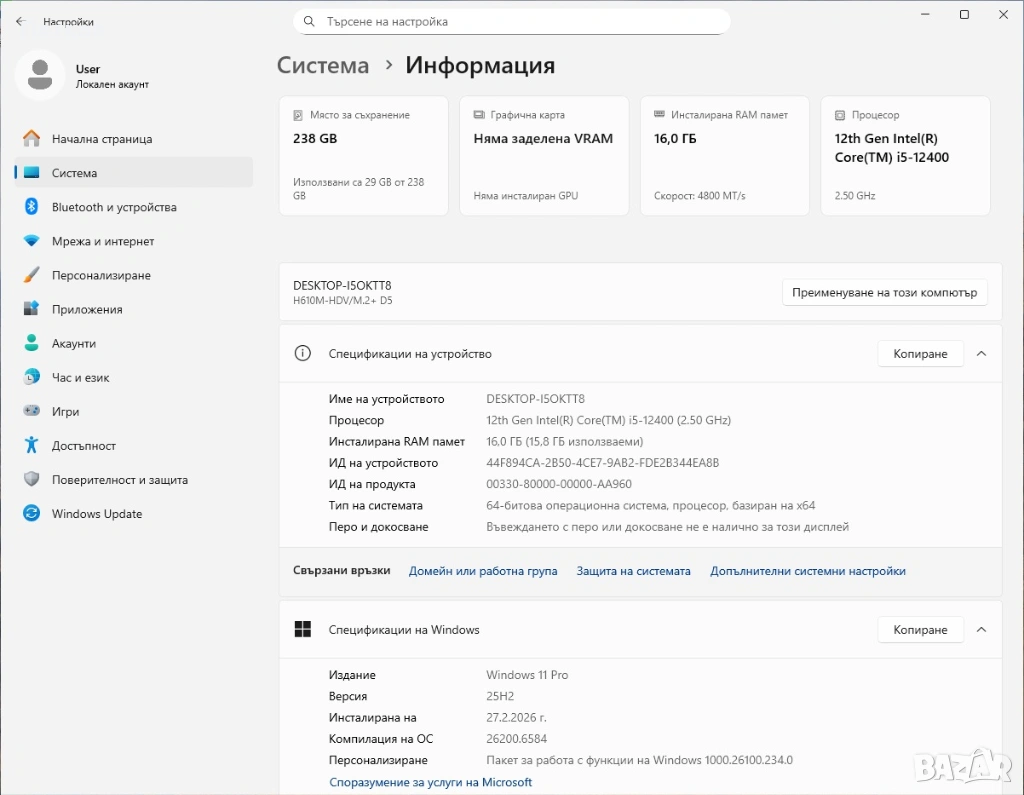Collapse the Спецификации на устройство section

pyautogui.click(x=981, y=354)
